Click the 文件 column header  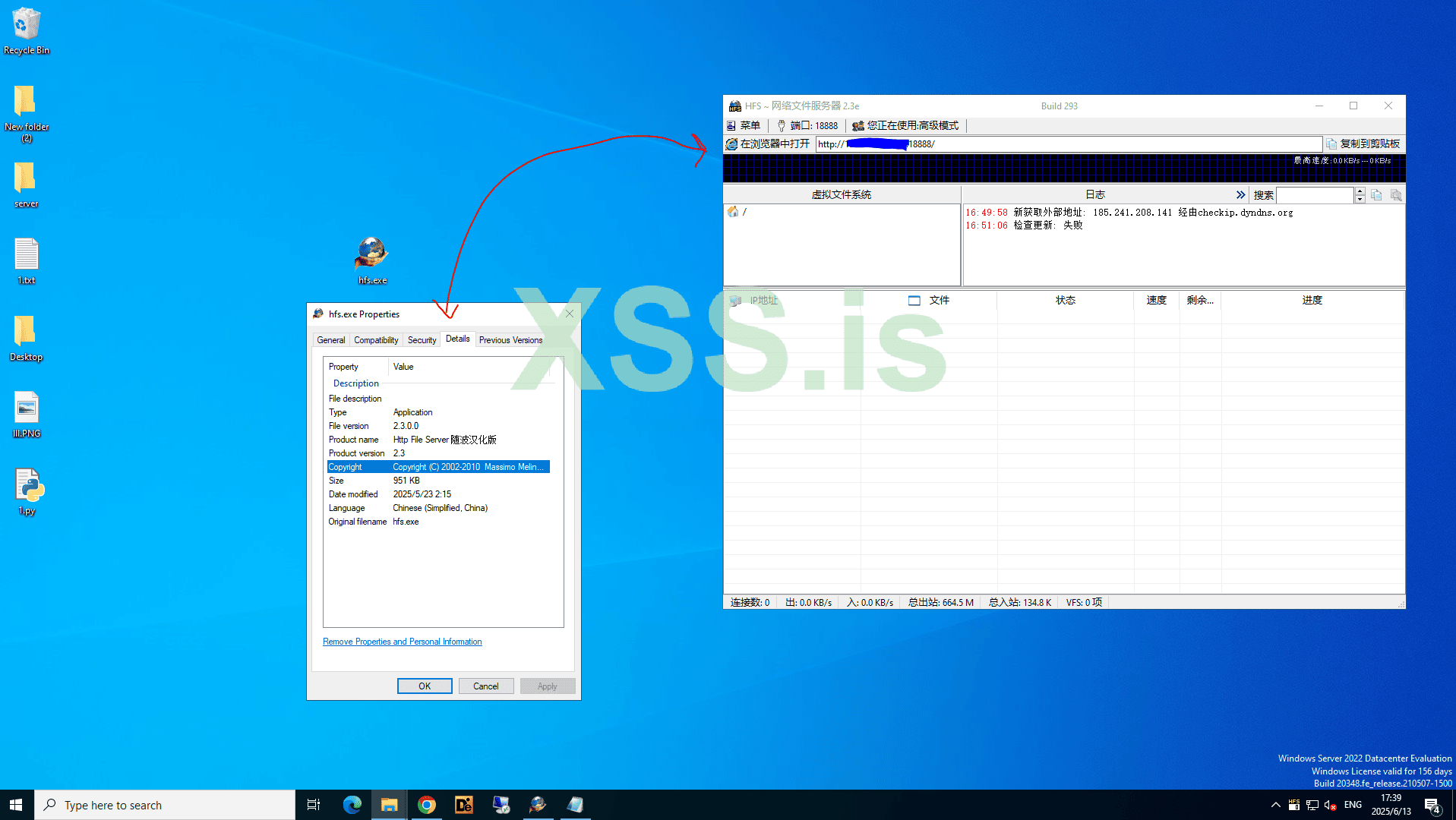click(x=929, y=300)
